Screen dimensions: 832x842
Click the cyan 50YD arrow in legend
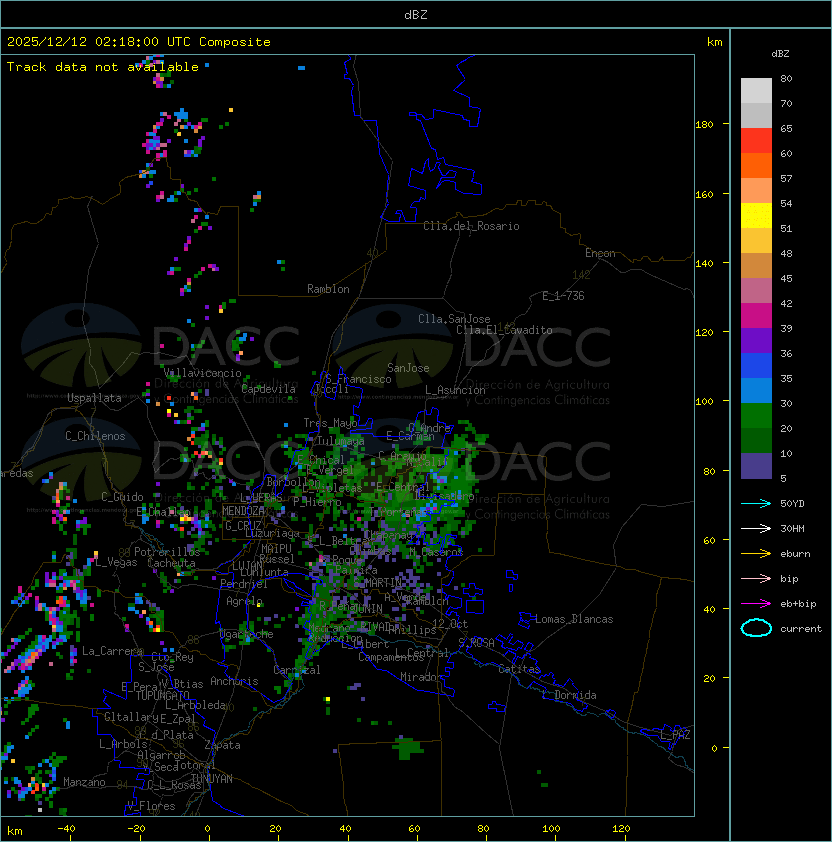tap(756, 503)
